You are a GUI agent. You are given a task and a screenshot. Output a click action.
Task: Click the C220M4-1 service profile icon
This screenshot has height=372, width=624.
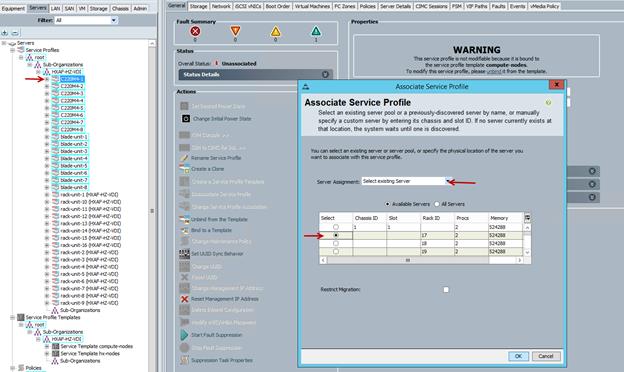(55, 79)
